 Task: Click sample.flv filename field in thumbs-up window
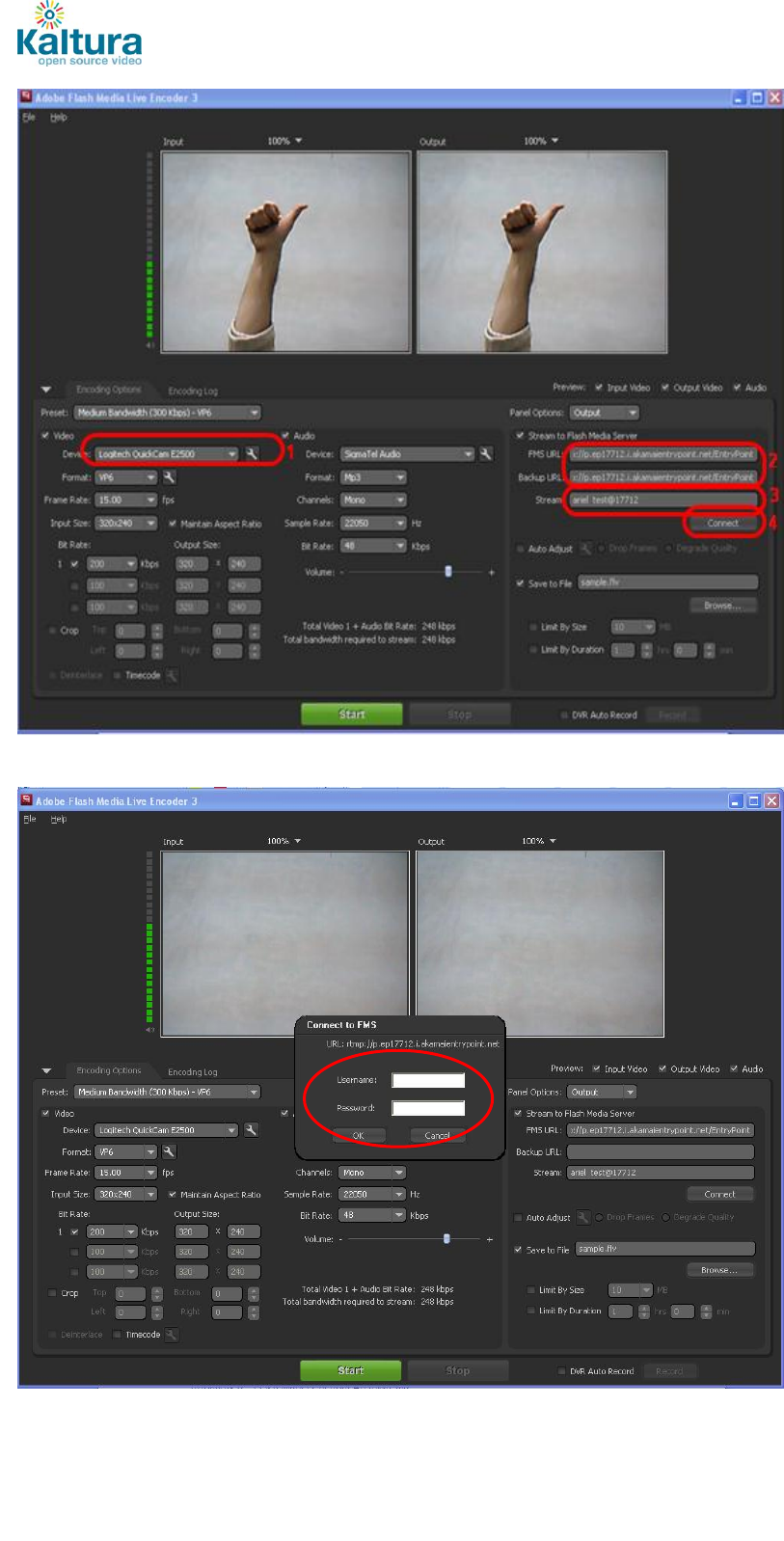coord(667,582)
